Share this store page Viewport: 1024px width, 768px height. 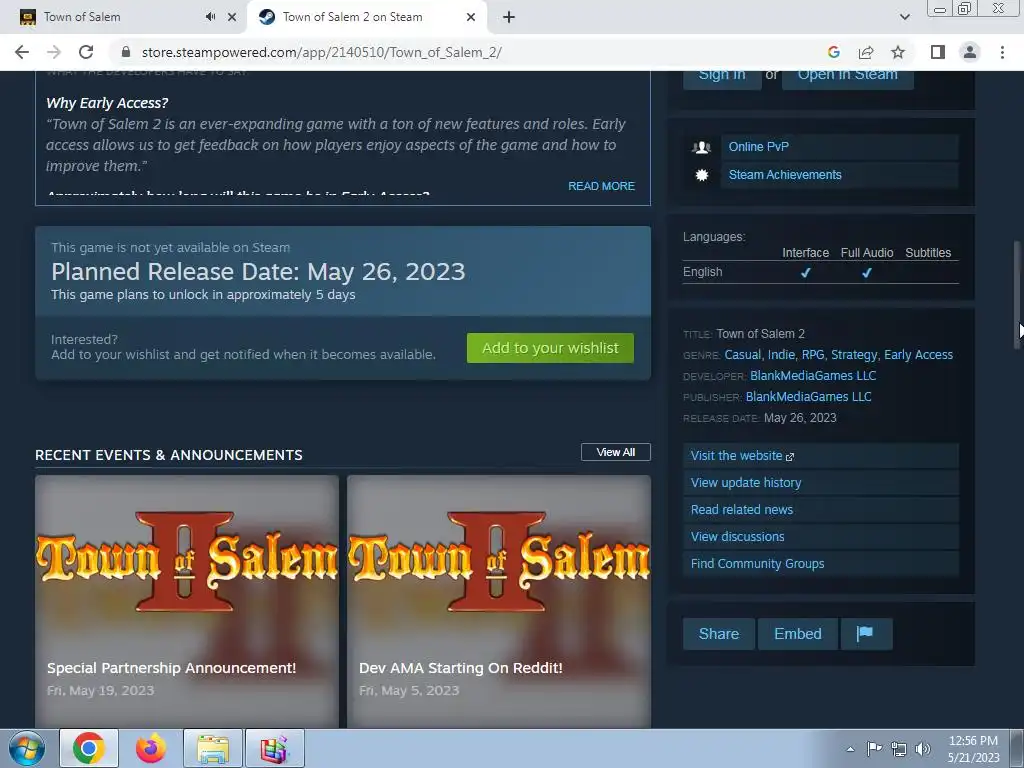click(x=718, y=634)
